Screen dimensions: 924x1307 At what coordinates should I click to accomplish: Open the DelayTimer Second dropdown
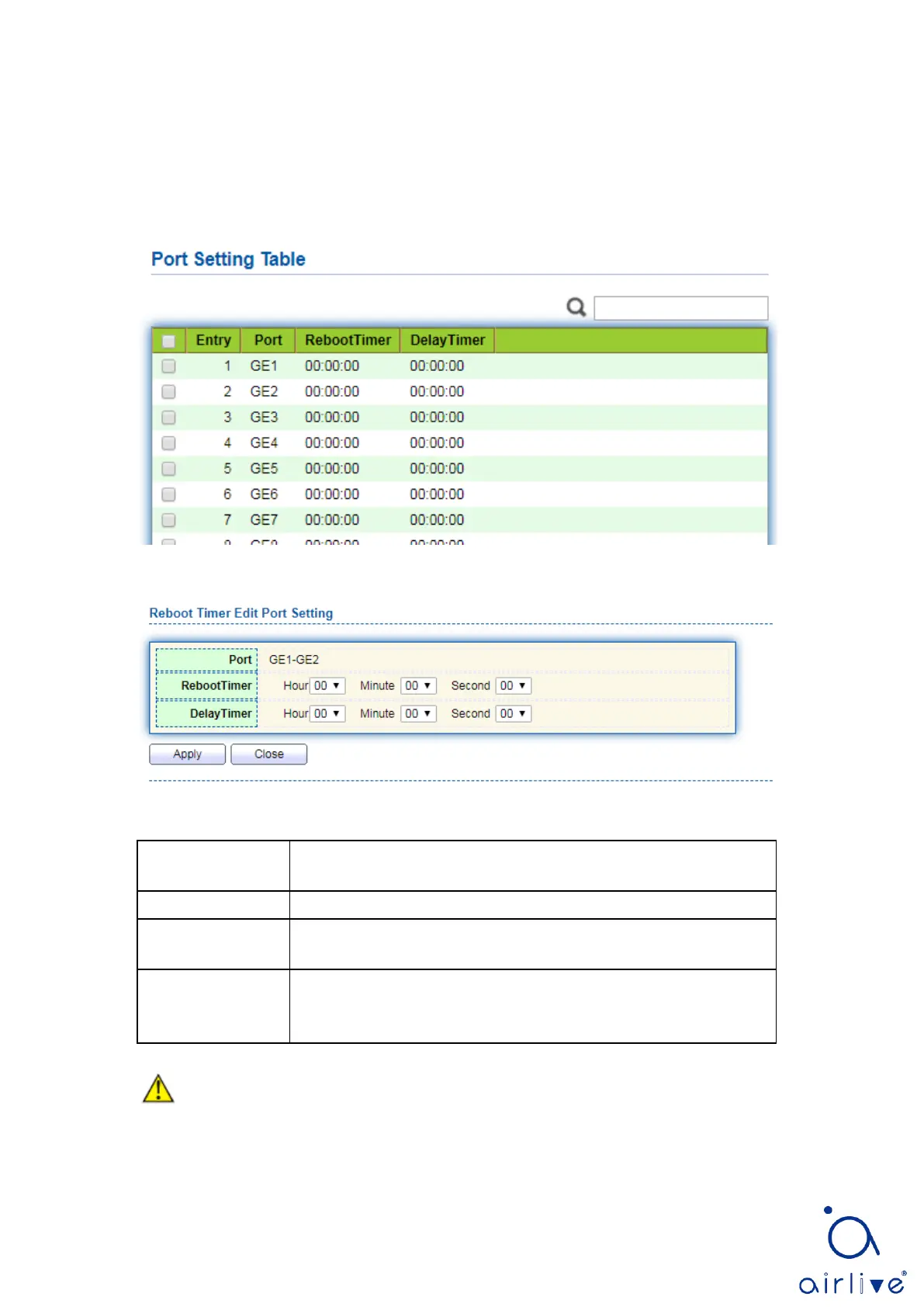[513, 714]
